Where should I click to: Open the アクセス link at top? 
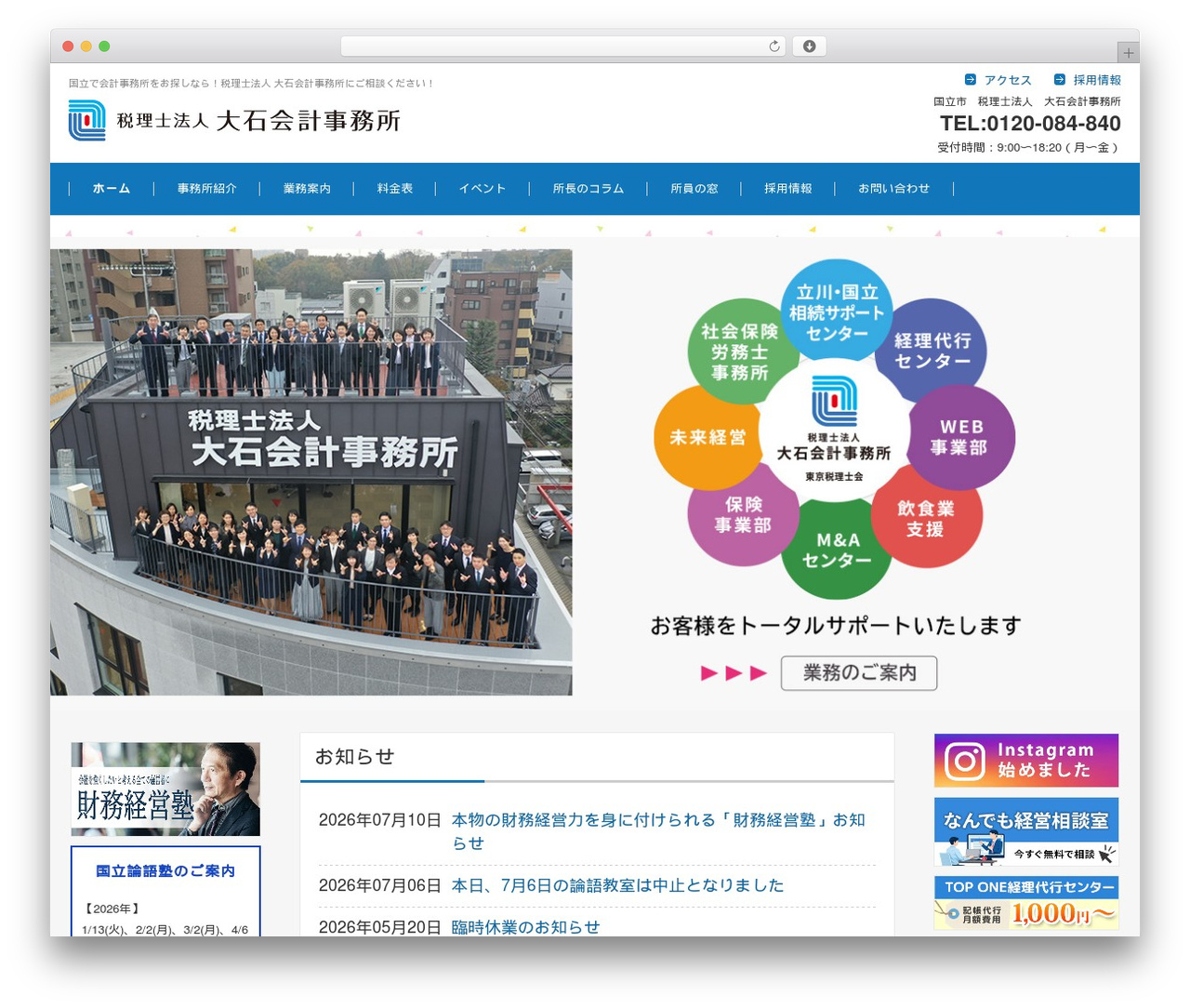coord(1008,80)
